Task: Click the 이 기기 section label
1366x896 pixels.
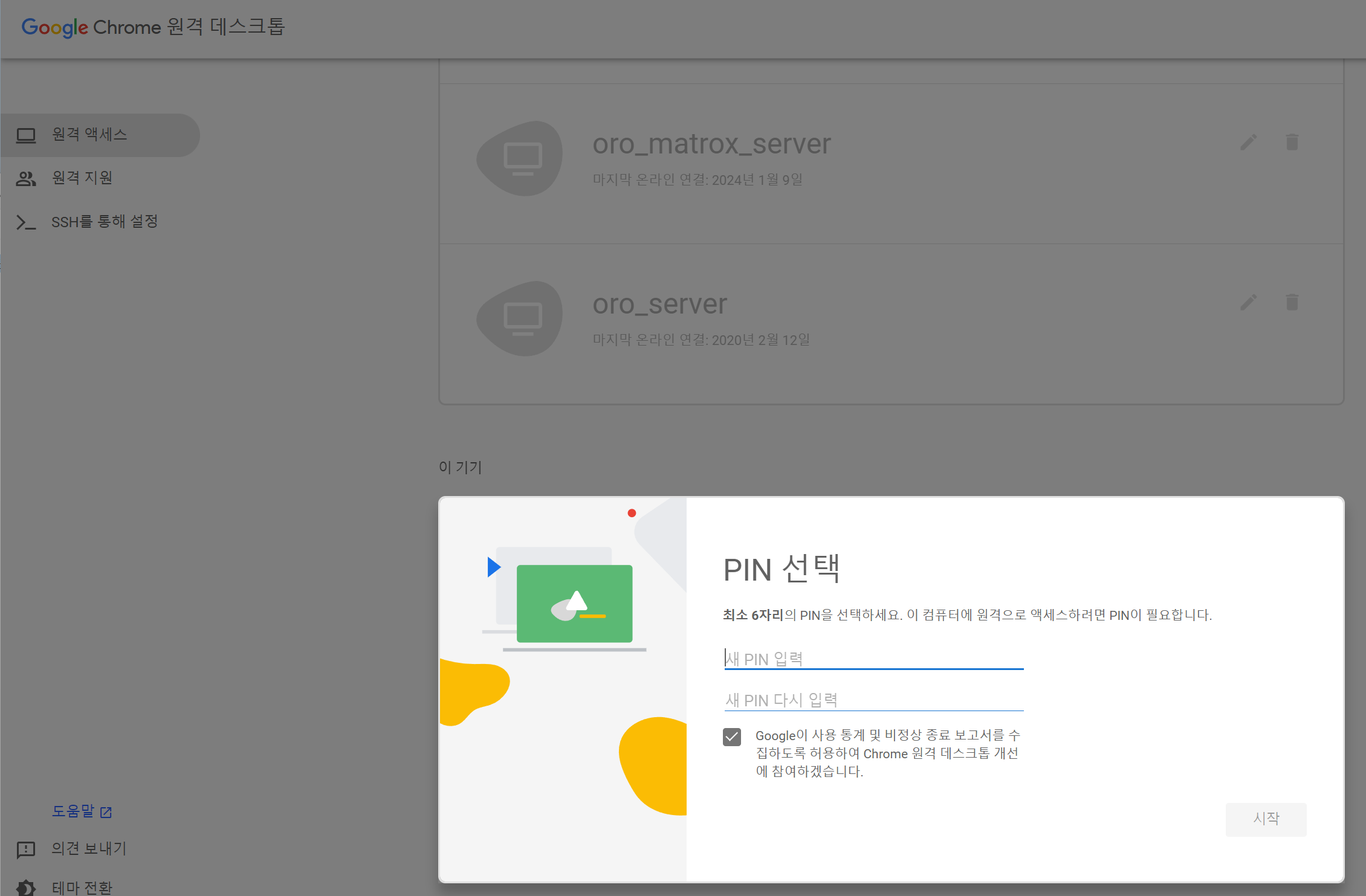Action: pyautogui.click(x=460, y=467)
